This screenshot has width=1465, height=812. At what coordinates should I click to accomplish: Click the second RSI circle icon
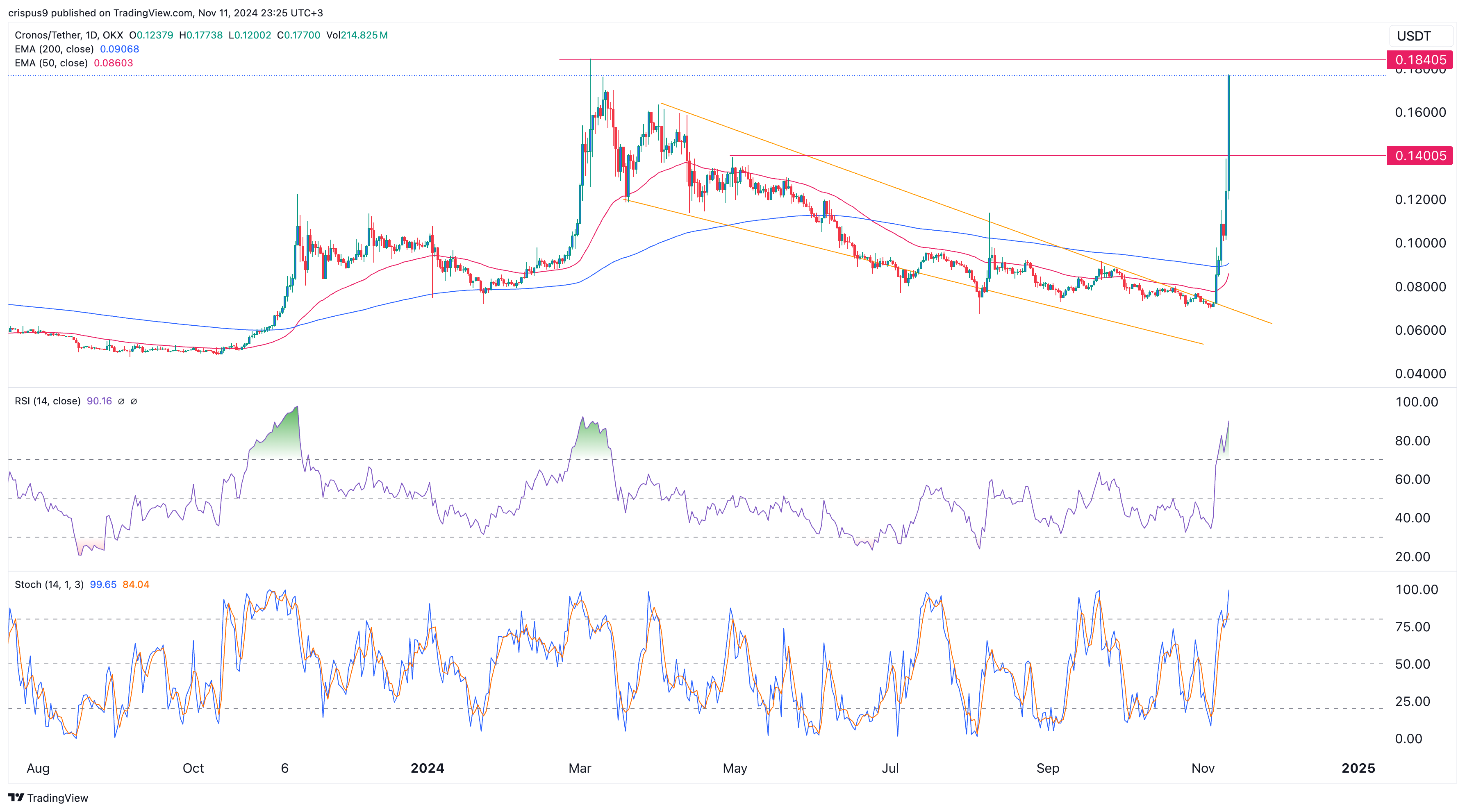[134, 401]
